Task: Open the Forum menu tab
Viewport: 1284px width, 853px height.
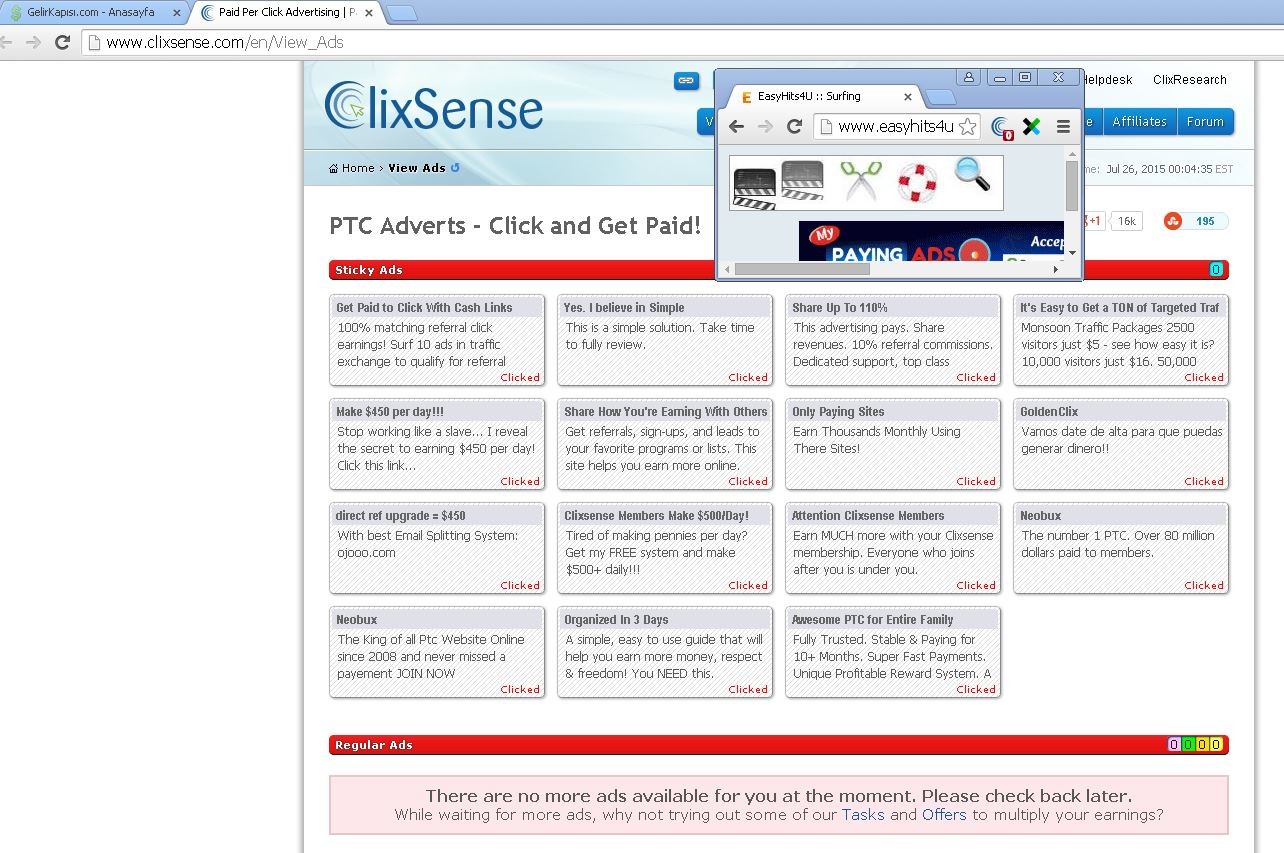Action: coord(1204,122)
